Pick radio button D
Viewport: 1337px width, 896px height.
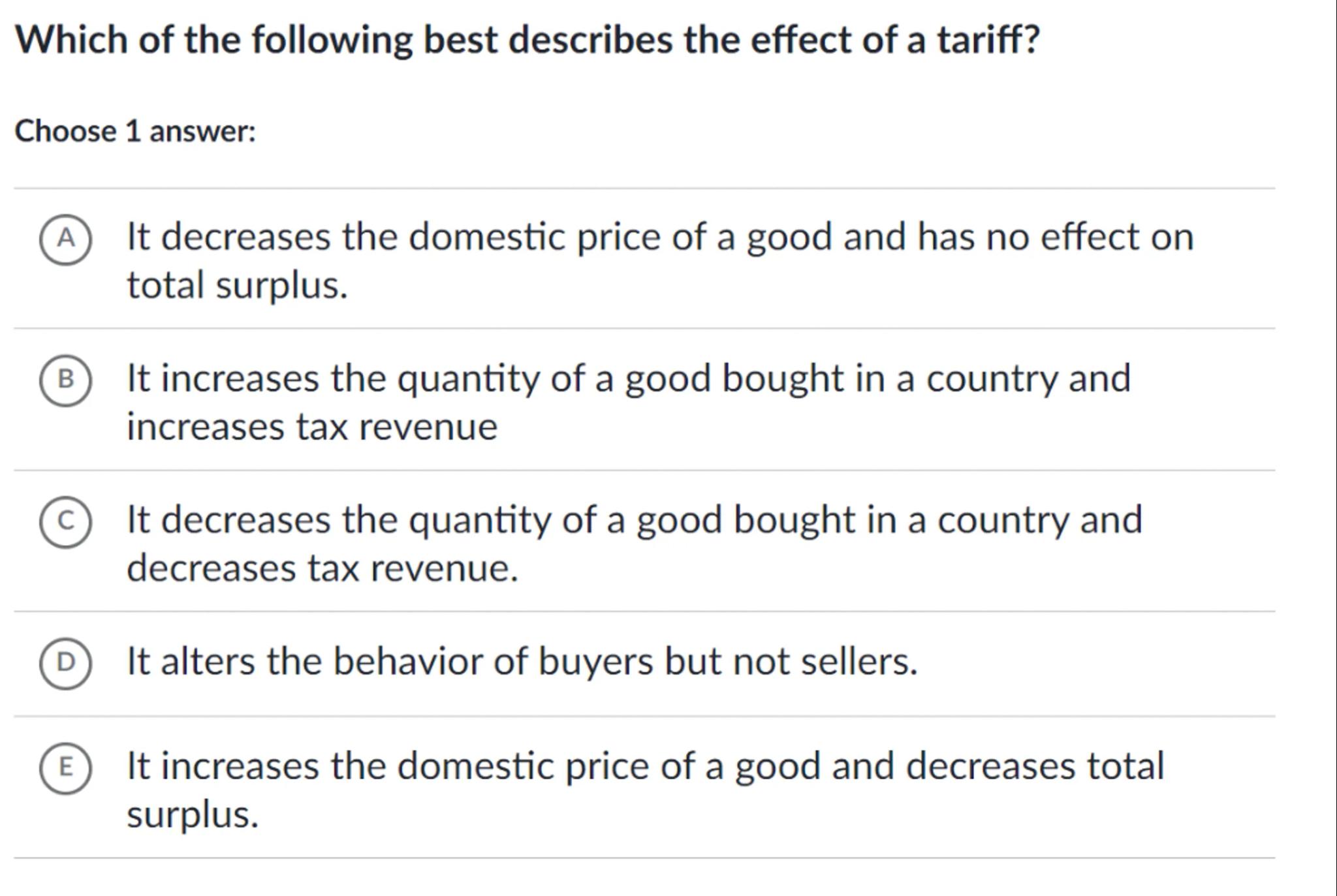(x=65, y=663)
